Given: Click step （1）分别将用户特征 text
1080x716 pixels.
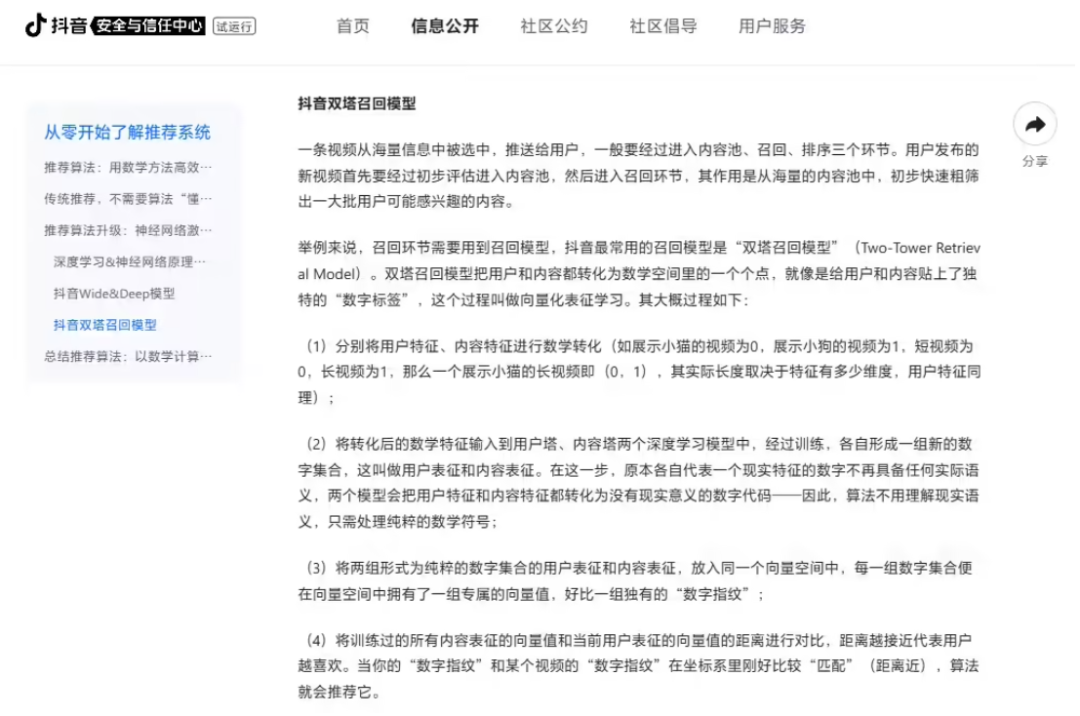Looking at the screenshot, I should coord(641,372).
